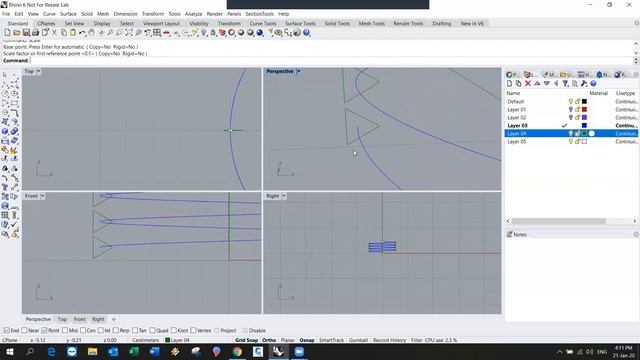Click the Paste clipboard icon

click(x=73, y=33)
